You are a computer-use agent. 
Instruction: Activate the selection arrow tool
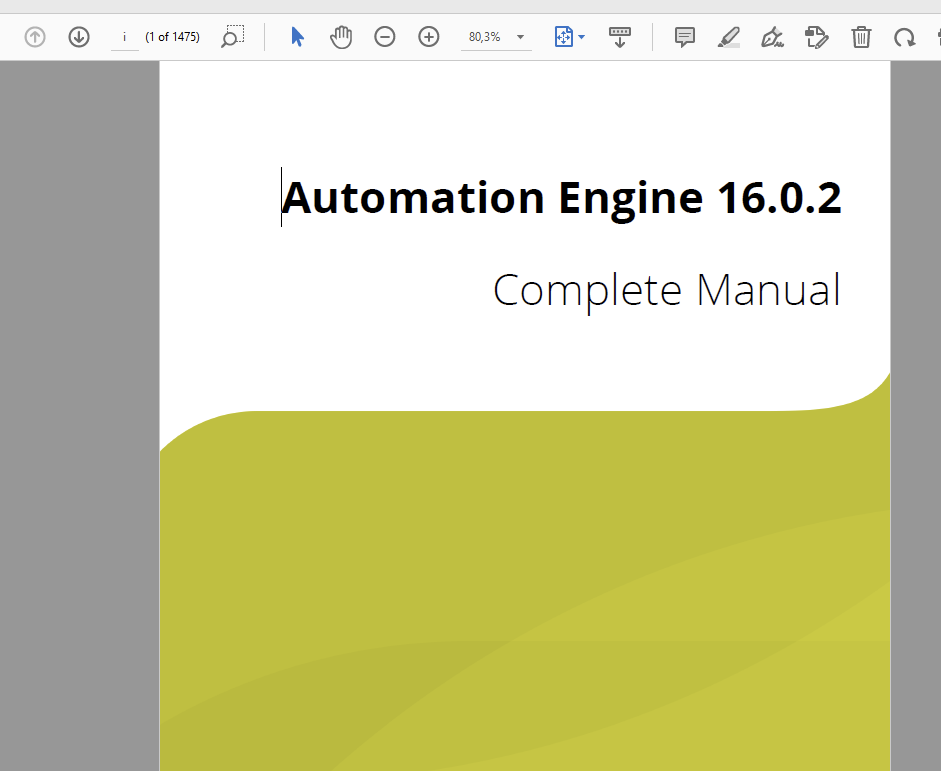click(297, 37)
